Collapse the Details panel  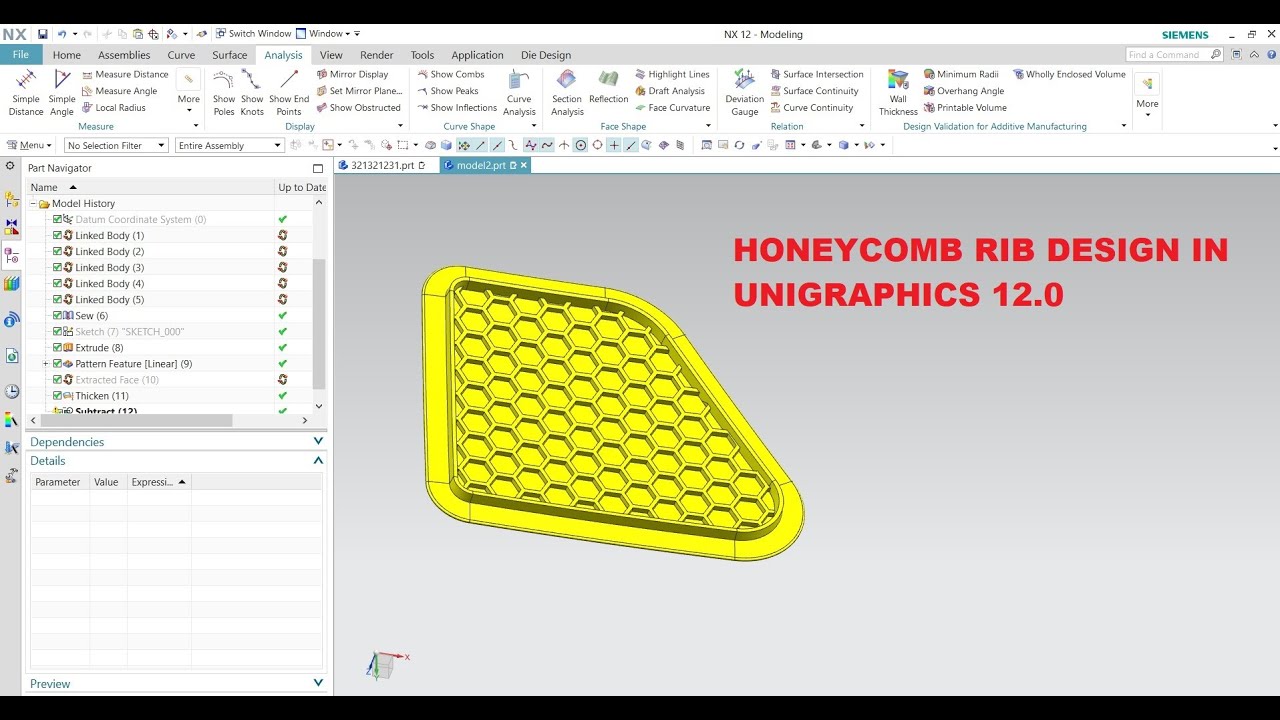tap(318, 461)
